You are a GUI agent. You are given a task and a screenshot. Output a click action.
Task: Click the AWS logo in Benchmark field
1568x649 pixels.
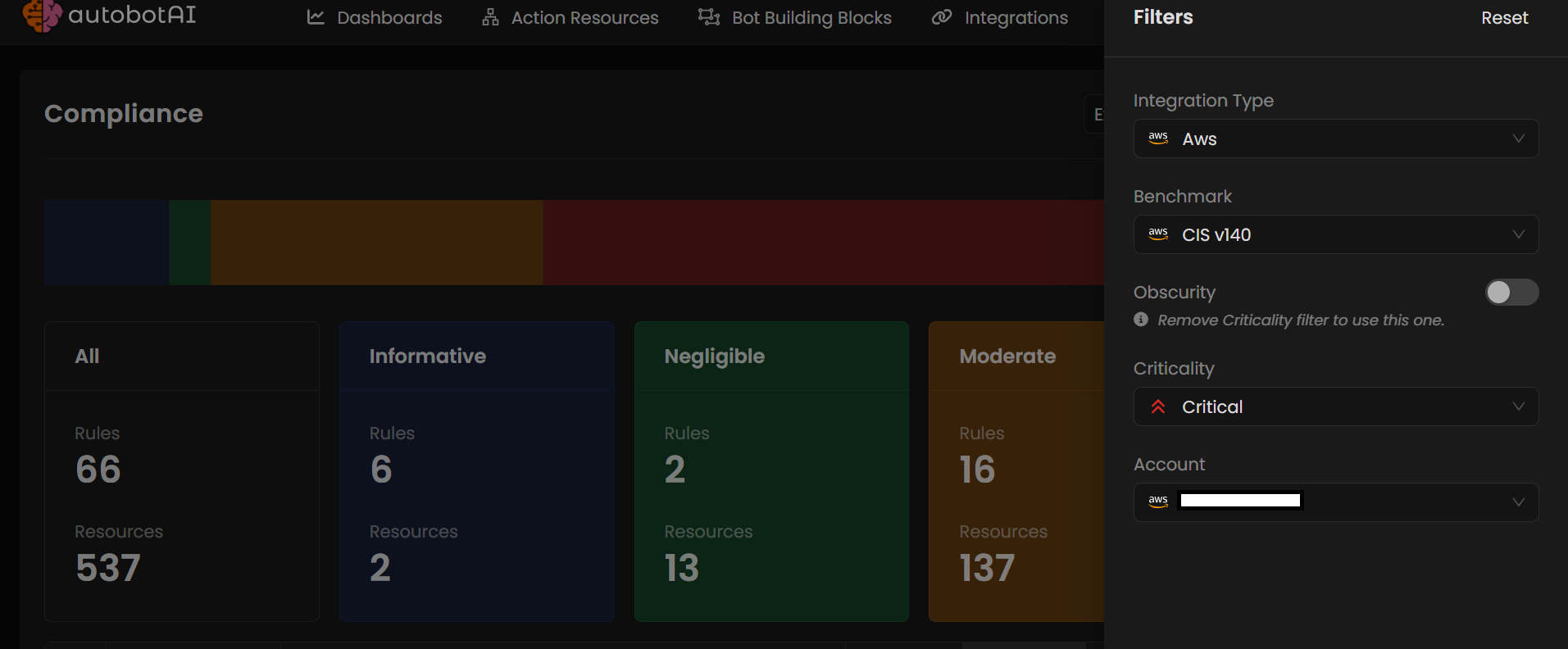(x=1158, y=234)
